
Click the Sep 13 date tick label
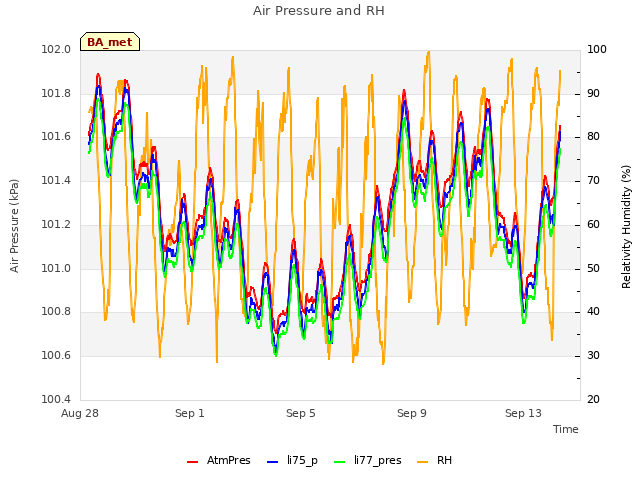pos(523,413)
